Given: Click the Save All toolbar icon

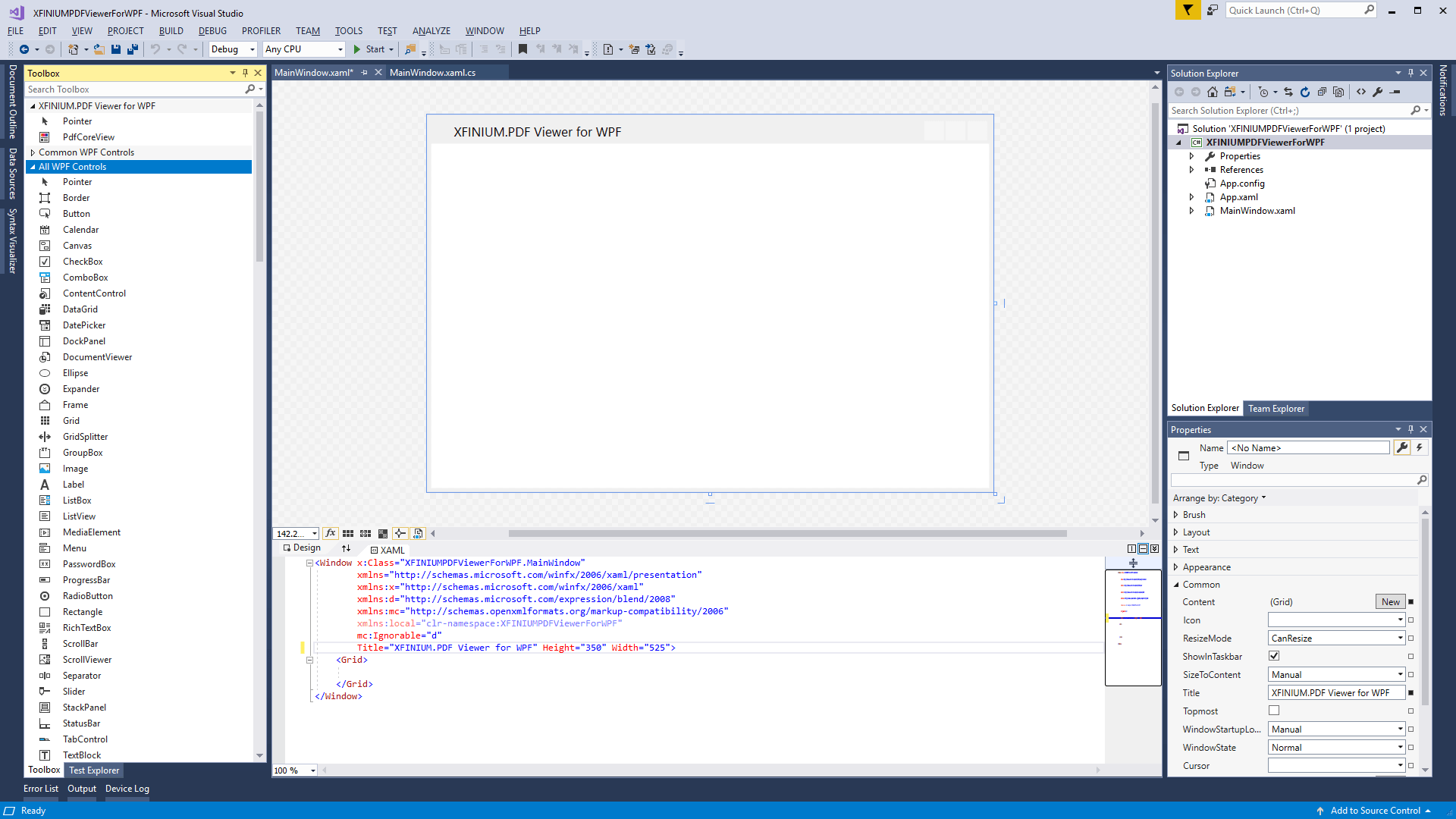Looking at the screenshot, I should click(132, 49).
